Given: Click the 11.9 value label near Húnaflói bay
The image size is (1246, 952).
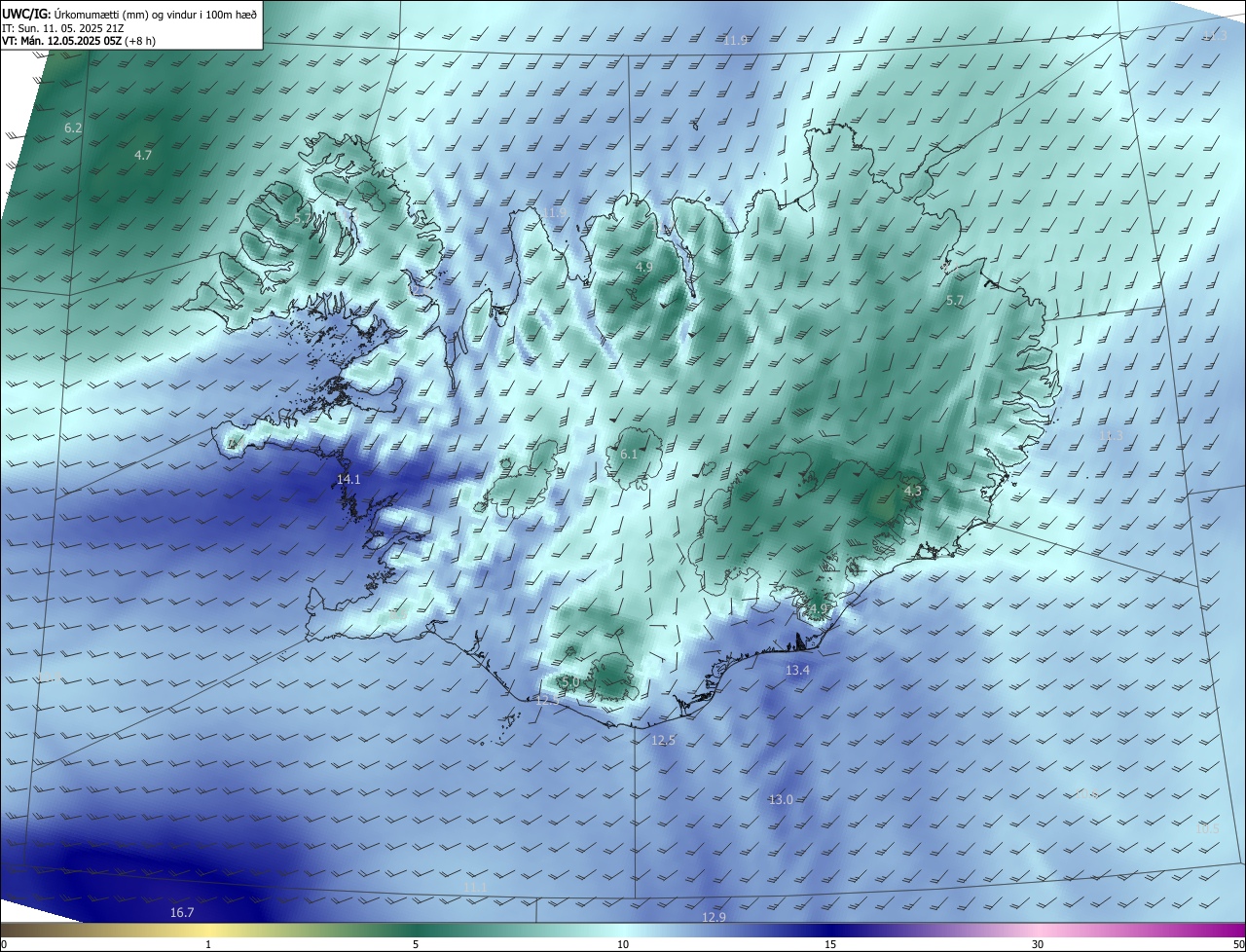Looking at the screenshot, I should click(x=554, y=212).
